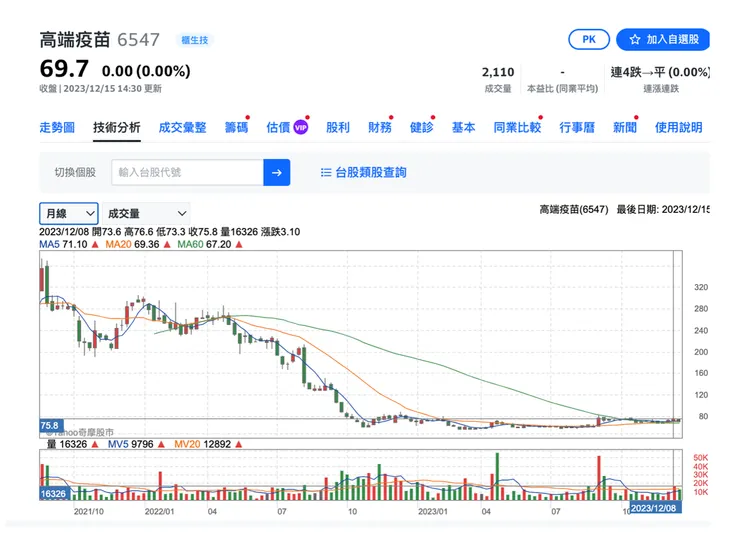Click the red up-arrow beside MA20
The image size is (740, 547).
click(x=167, y=244)
